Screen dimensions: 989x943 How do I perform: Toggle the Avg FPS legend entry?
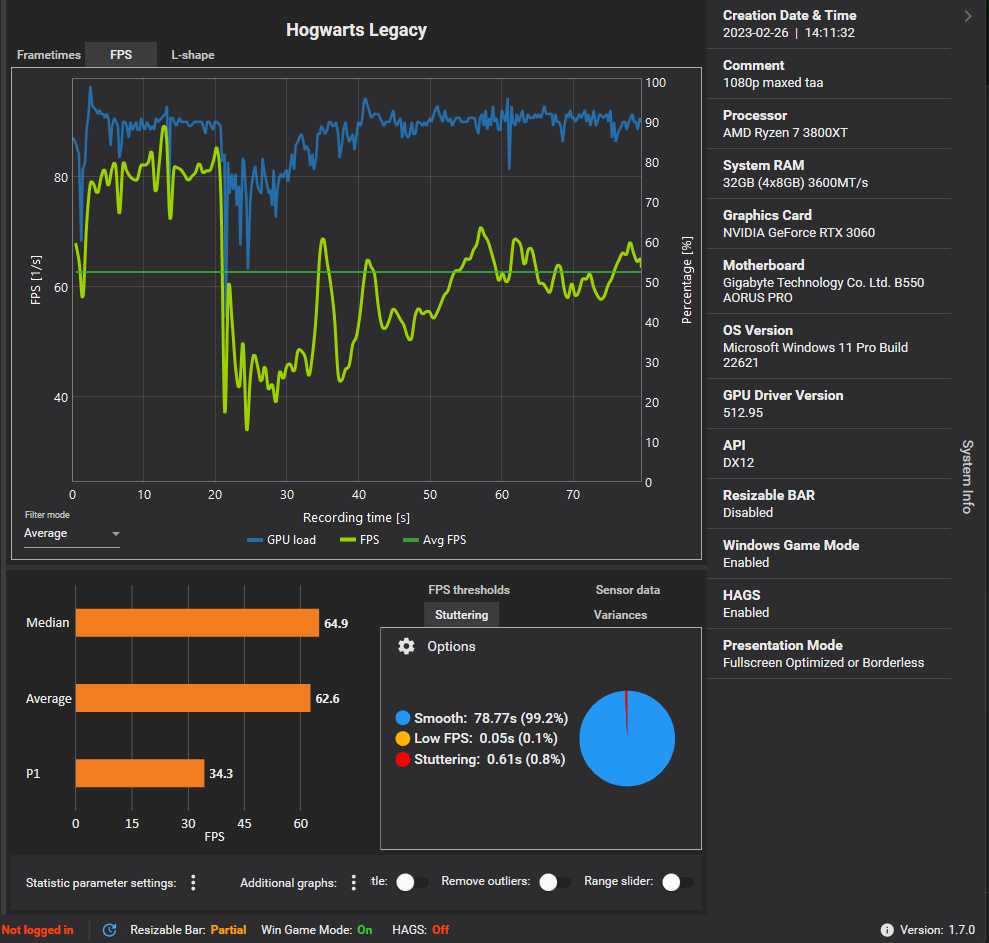[435, 540]
